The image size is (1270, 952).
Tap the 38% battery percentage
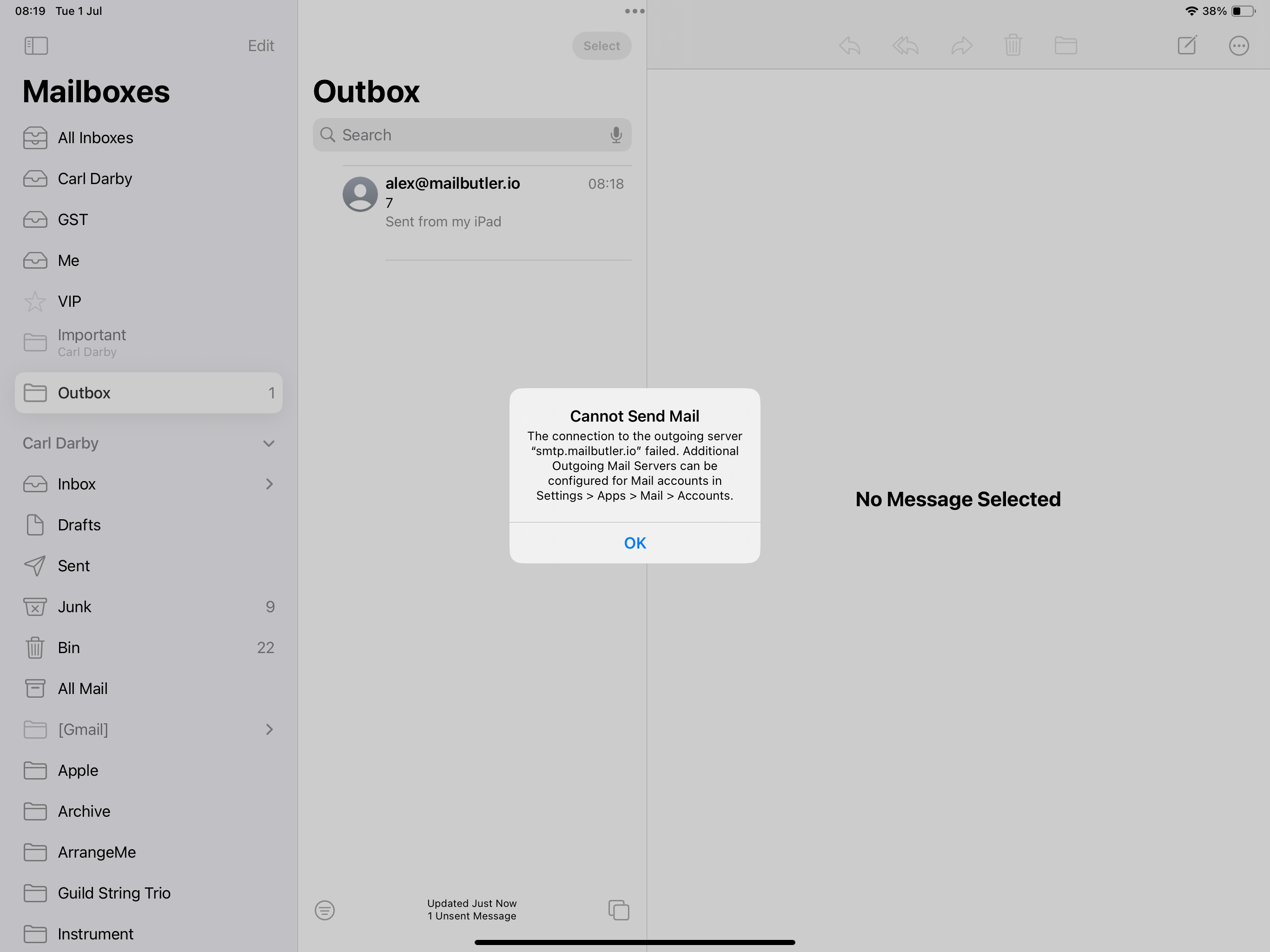click(1214, 11)
